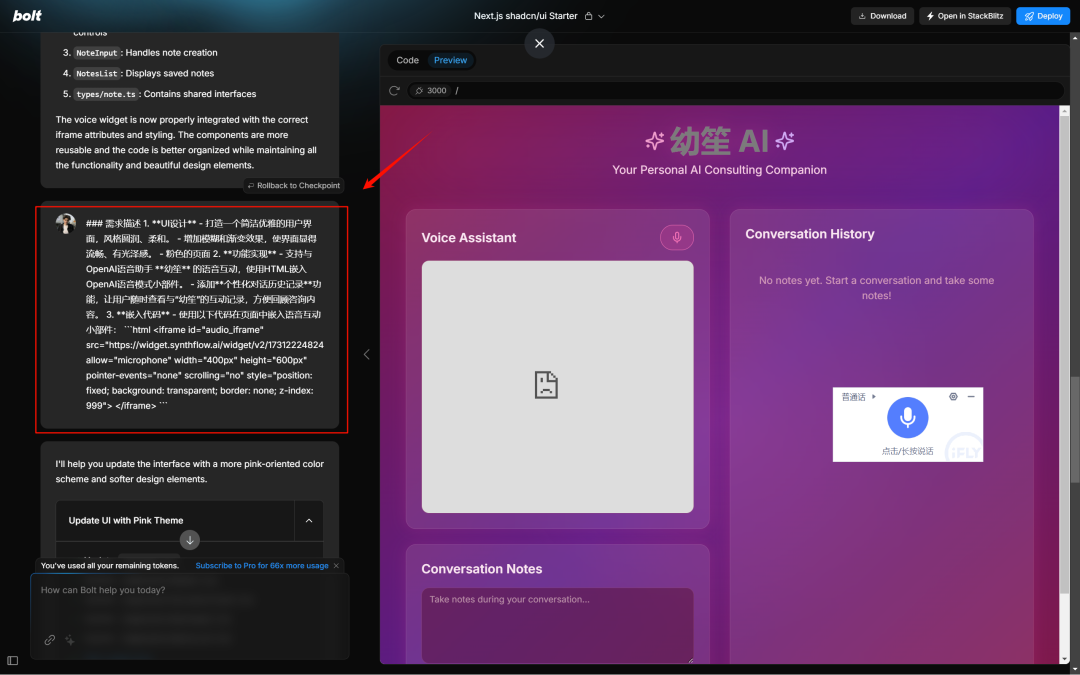Click the Bolt logo
This screenshot has height=675, width=1080.
[28, 16]
